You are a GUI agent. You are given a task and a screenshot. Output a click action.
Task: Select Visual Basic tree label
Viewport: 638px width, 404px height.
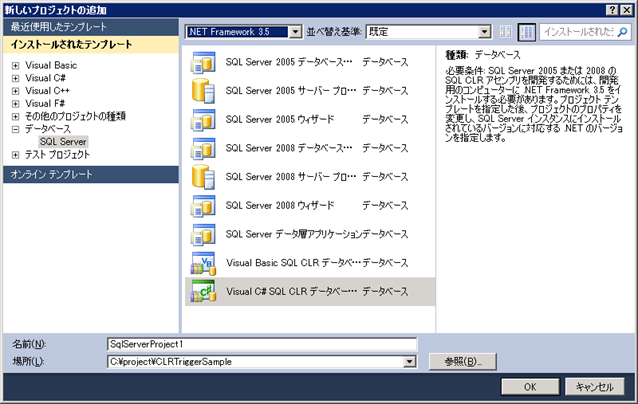coord(51,66)
